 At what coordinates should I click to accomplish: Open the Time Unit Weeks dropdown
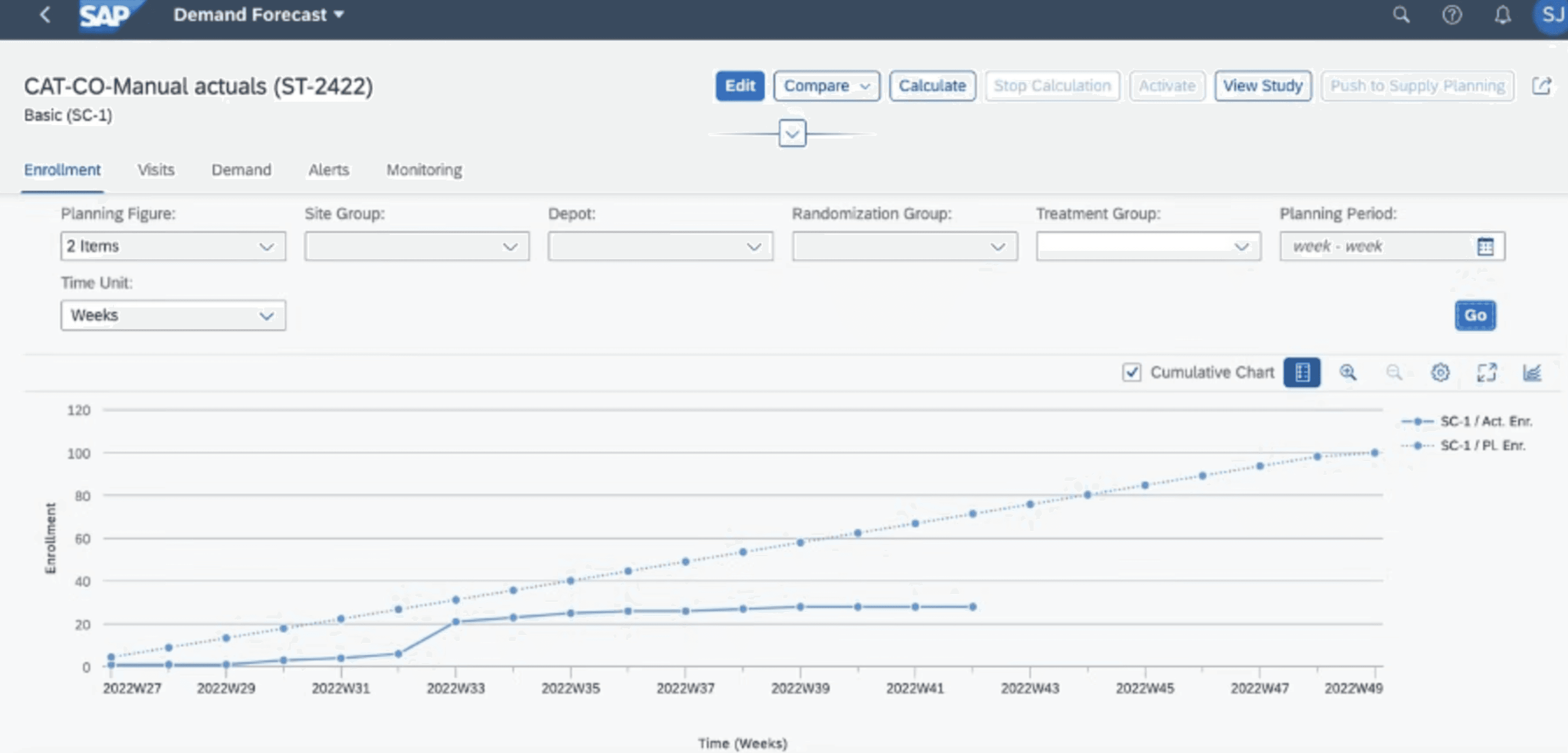[266, 315]
